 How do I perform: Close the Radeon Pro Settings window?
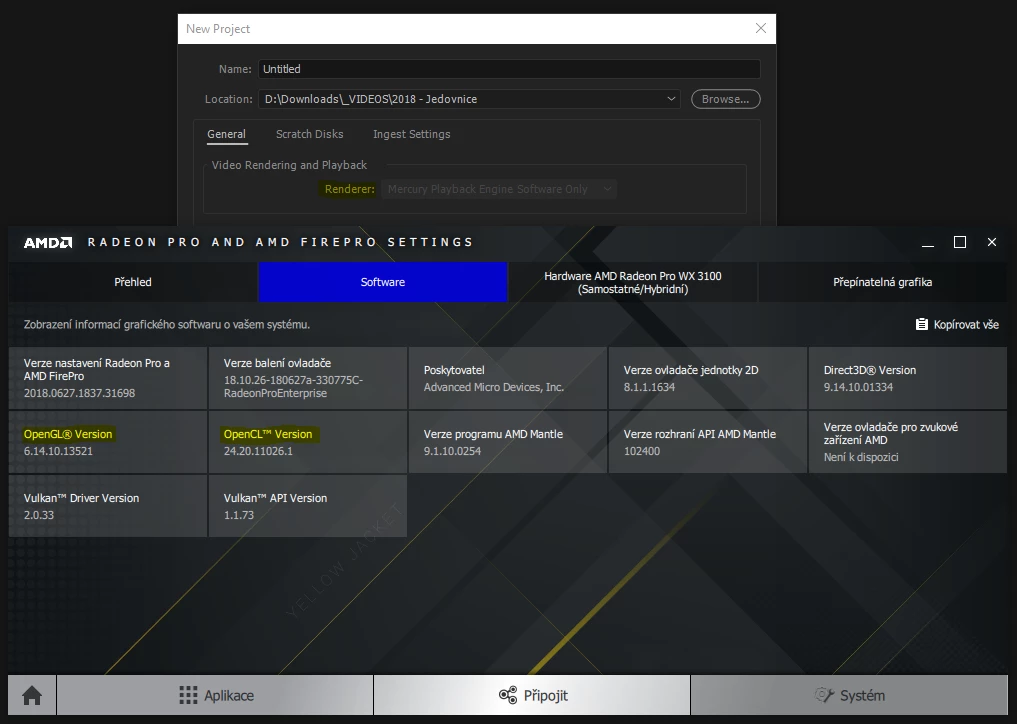click(992, 243)
